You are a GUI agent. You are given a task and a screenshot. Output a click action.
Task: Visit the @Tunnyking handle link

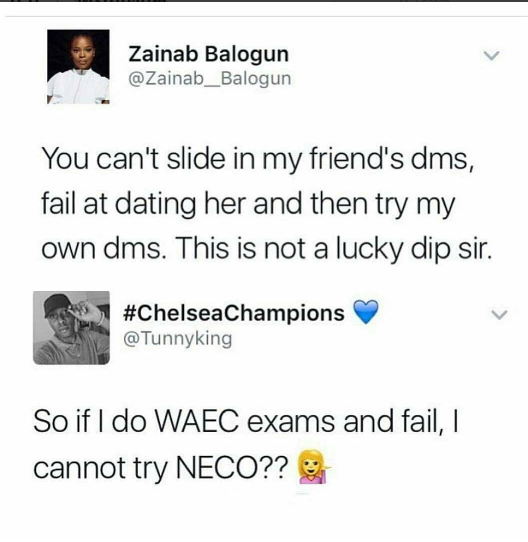pos(177,338)
